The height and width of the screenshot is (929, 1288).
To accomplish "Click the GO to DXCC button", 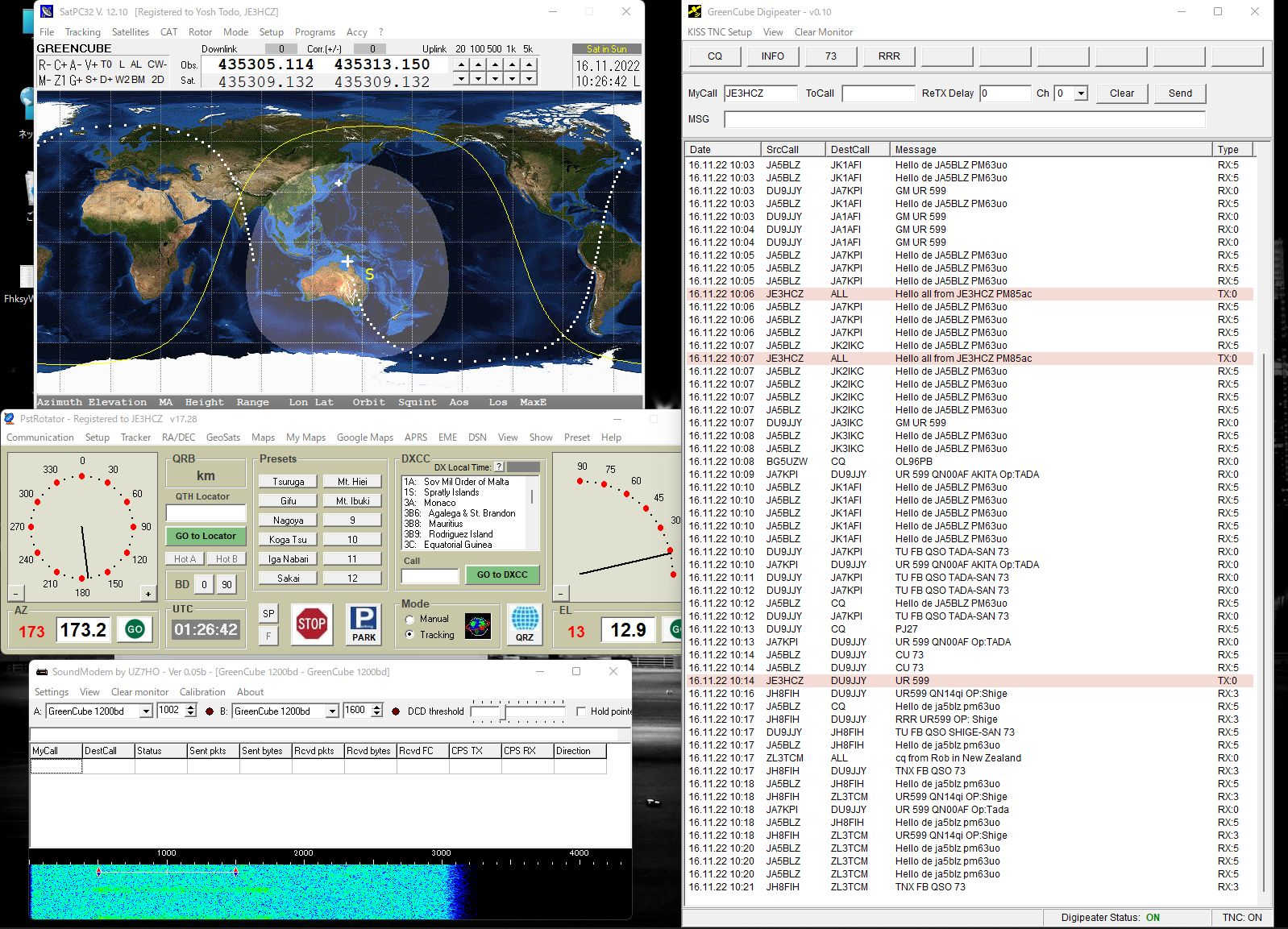I will [x=502, y=575].
